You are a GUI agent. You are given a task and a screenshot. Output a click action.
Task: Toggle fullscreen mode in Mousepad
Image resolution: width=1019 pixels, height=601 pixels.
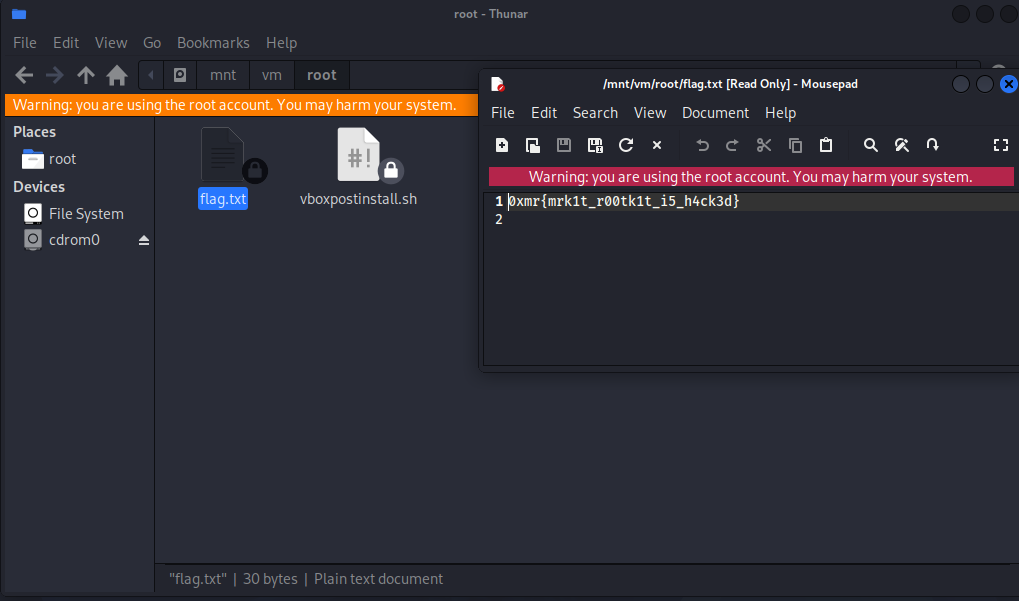tap(1000, 145)
